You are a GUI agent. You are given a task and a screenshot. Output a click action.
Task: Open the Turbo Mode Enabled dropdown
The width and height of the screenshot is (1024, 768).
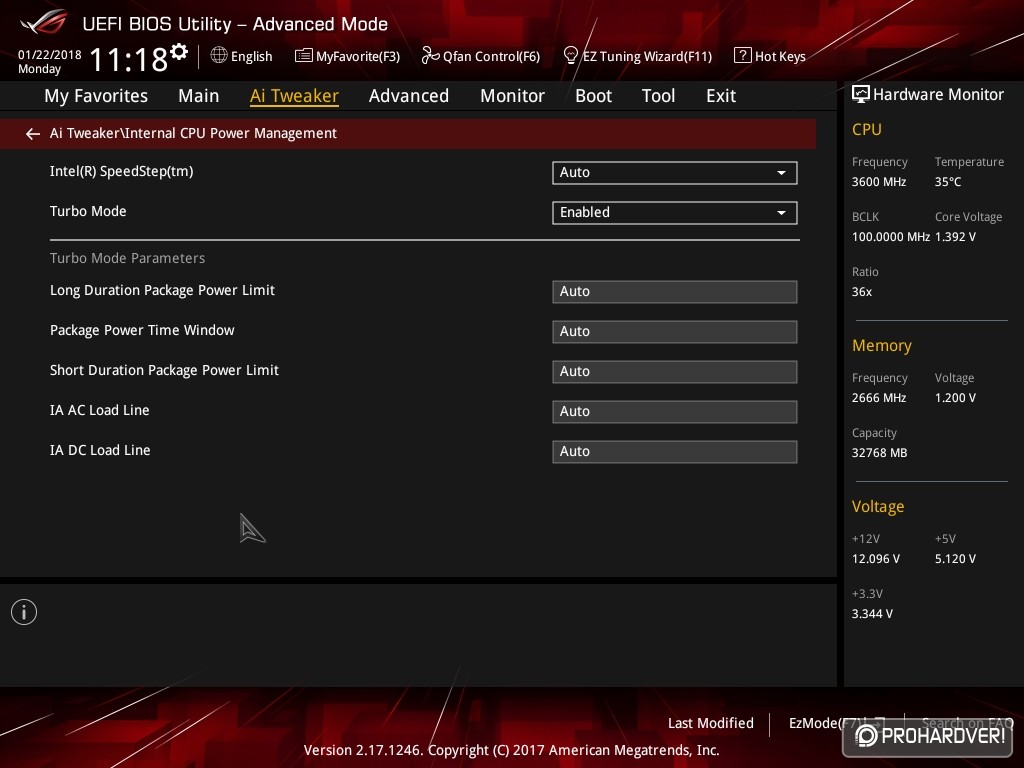point(675,212)
